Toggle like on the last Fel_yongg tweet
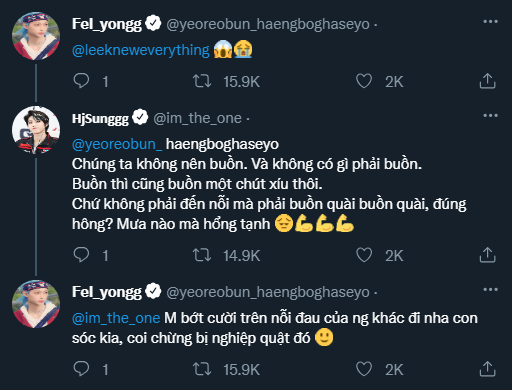The height and width of the screenshot is (390, 512). coord(364,369)
